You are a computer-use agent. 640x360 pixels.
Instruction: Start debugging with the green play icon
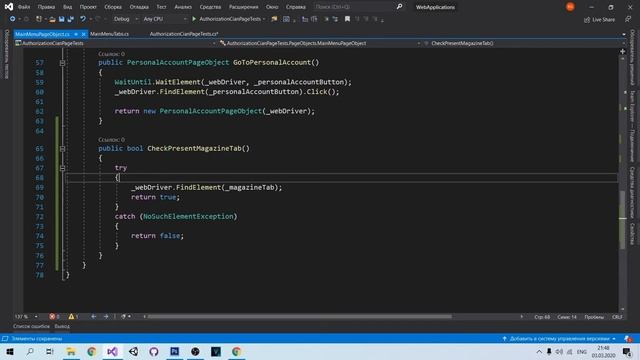pyautogui.click(x=194, y=19)
